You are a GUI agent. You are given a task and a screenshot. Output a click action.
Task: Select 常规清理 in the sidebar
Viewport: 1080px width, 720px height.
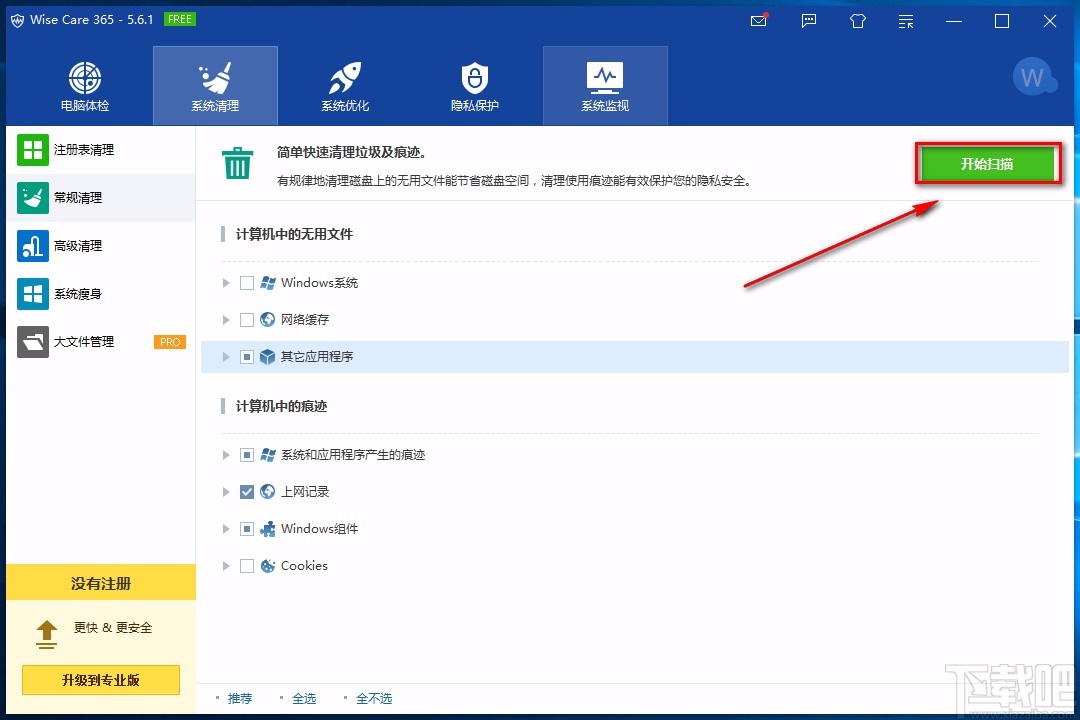[x=101, y=198]
